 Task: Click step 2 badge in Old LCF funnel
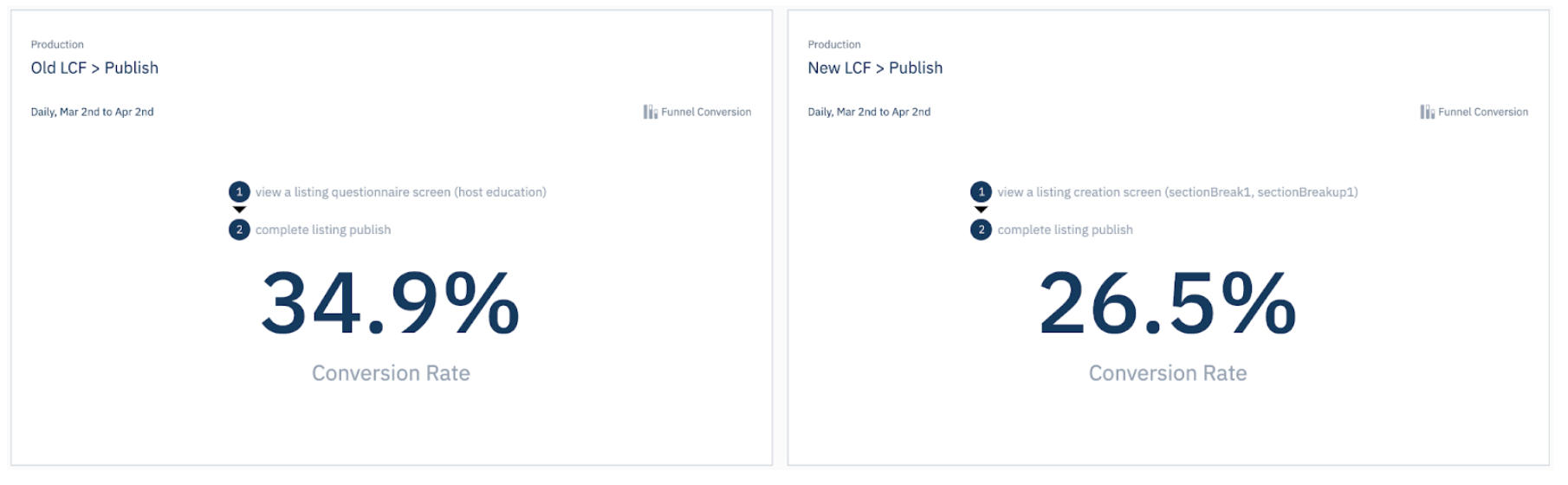click(239, 230)
